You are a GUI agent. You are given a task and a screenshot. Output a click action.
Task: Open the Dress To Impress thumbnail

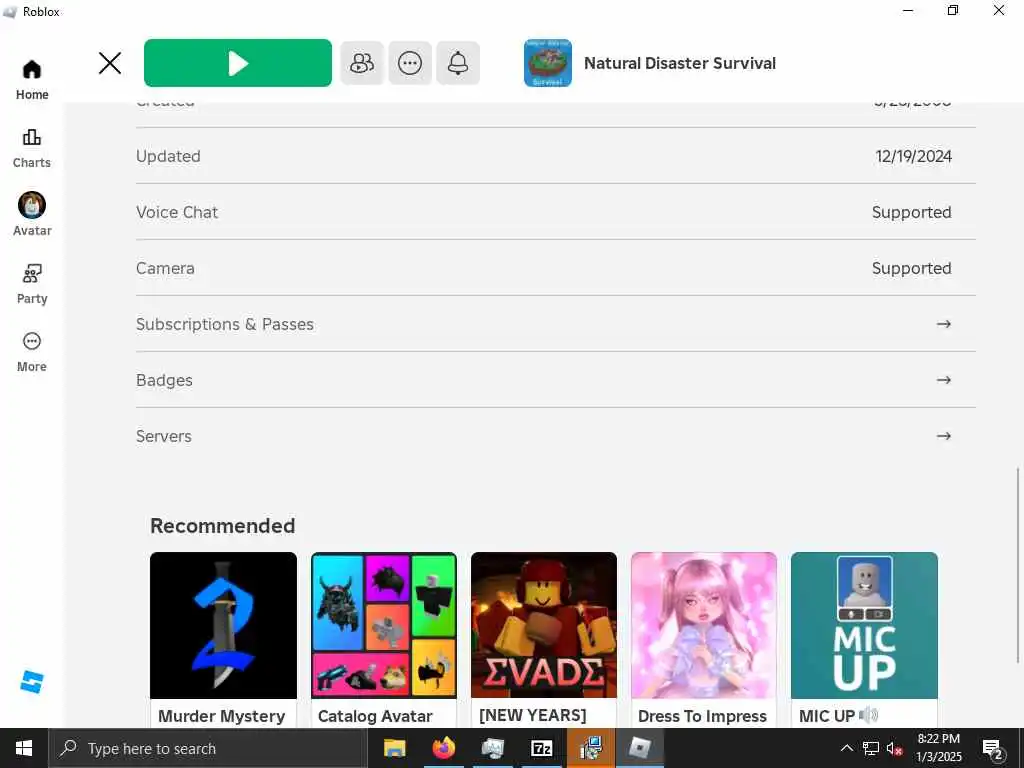point(704,626)
